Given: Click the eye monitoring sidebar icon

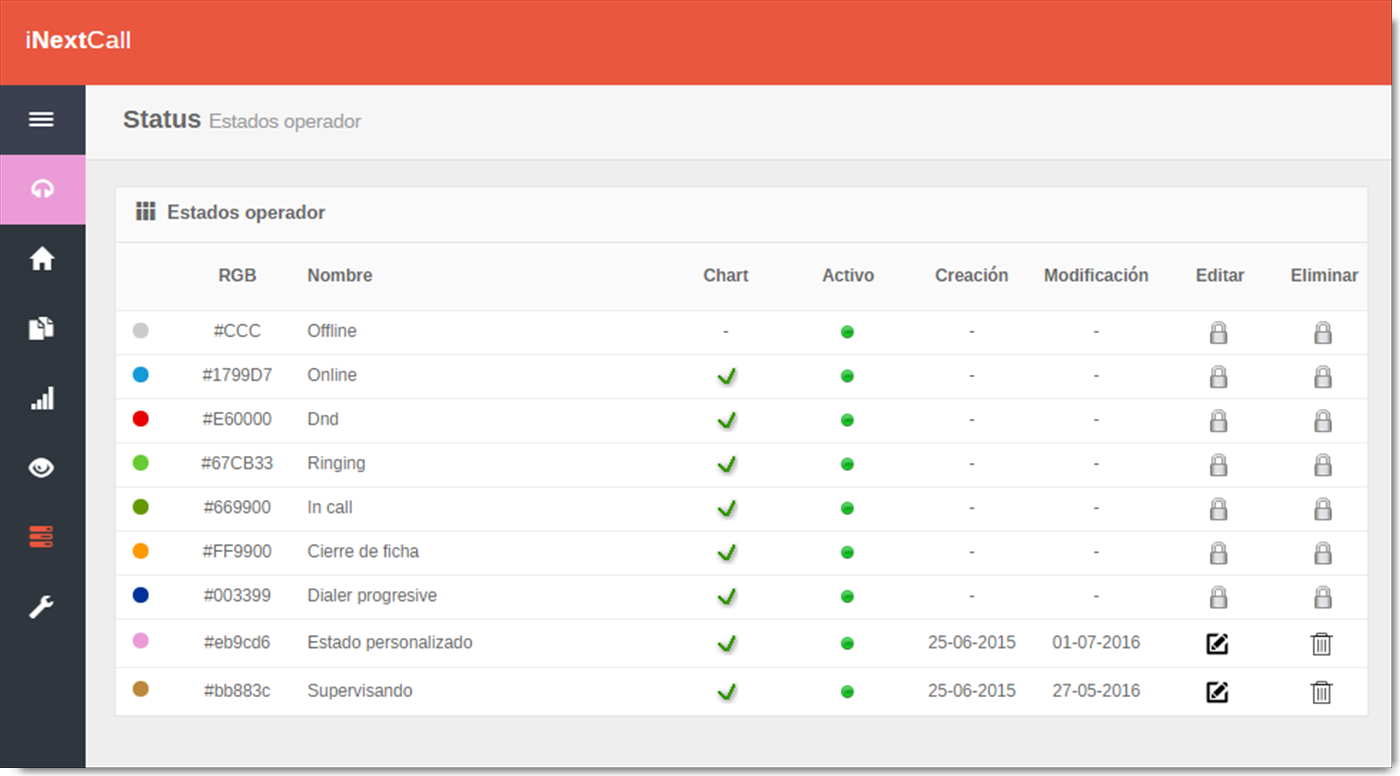Looking at the screenshot, I should pos(41,468).
